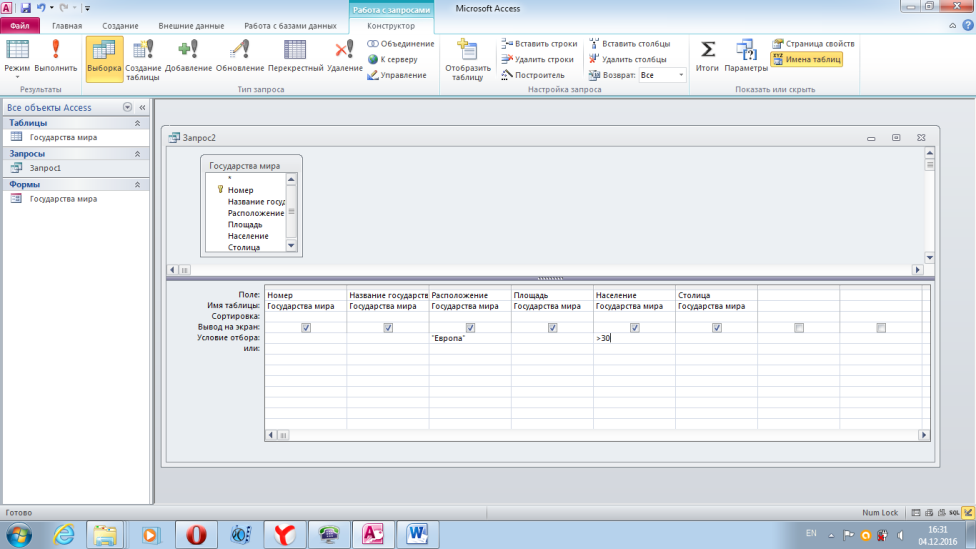This screenshot has width=976, height=549.
Task: Switch to Главная ribbon tab
Action: pyautogui.click(x=67, y=26)
